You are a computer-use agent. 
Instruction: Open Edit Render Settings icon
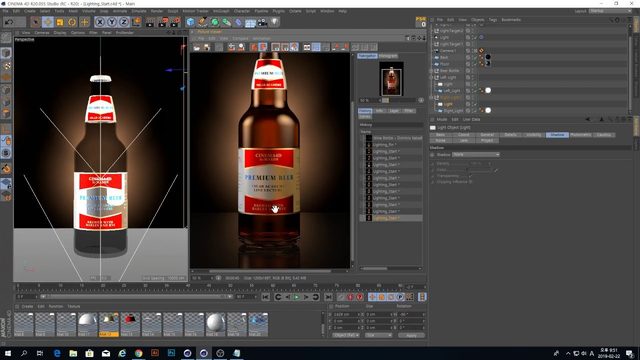[x=176, y=22]
